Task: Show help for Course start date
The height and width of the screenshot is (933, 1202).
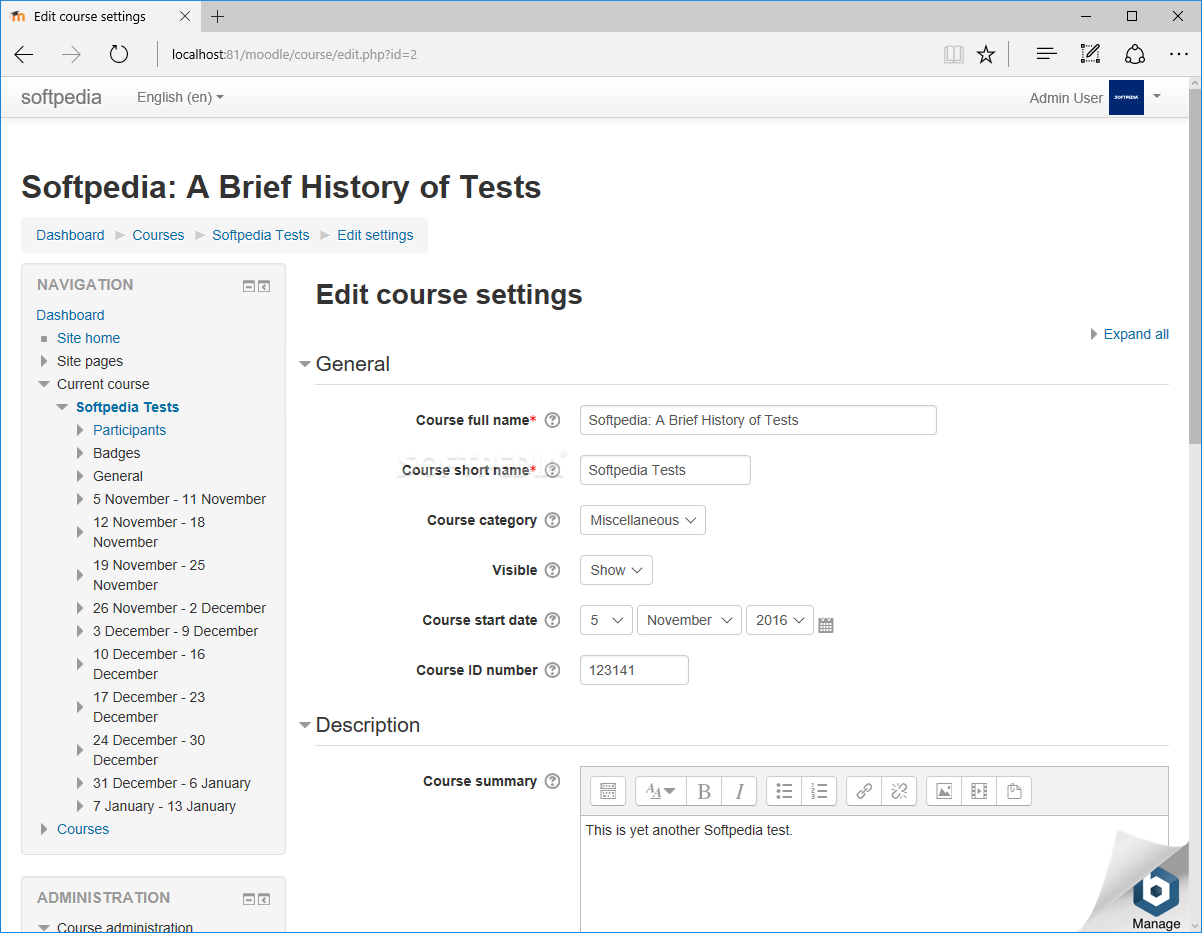Action: [552, 620]
